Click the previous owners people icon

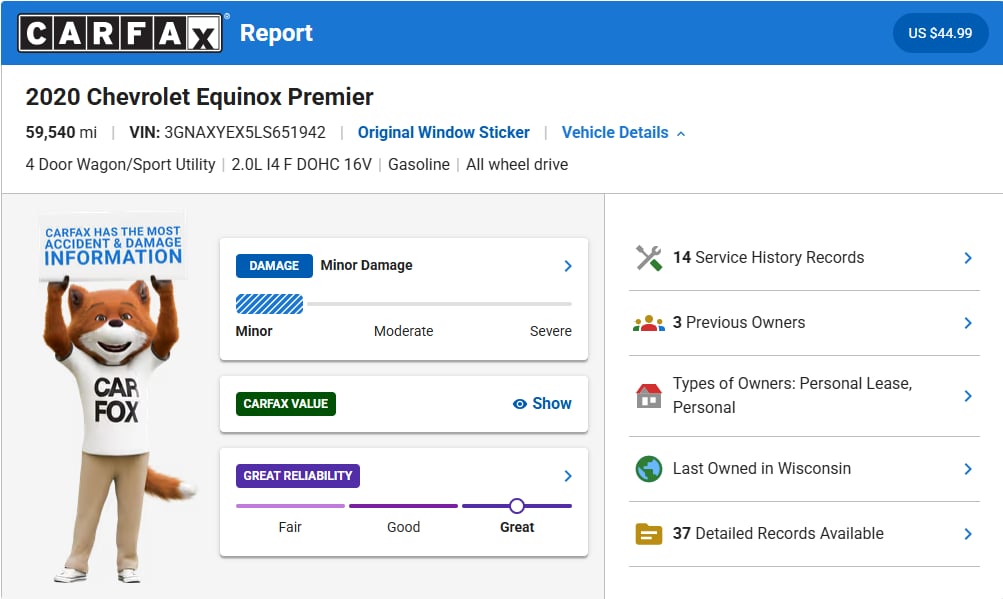649,323
